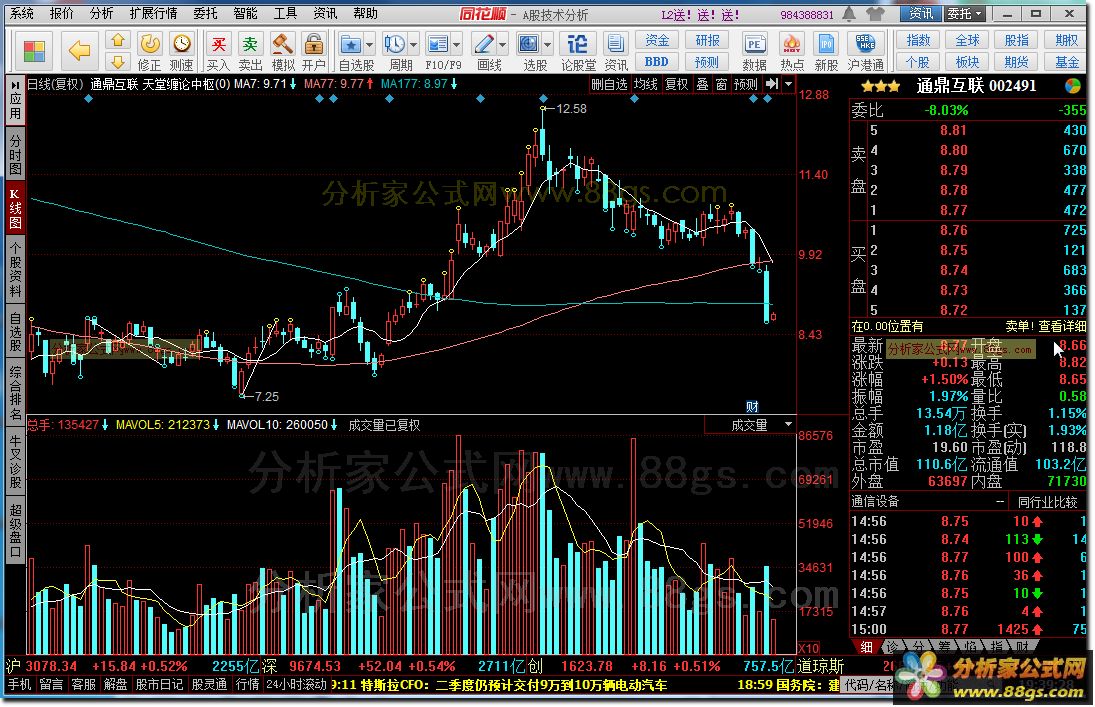
Task: Open the 分析 menu
Action: (x=101, y=13)
